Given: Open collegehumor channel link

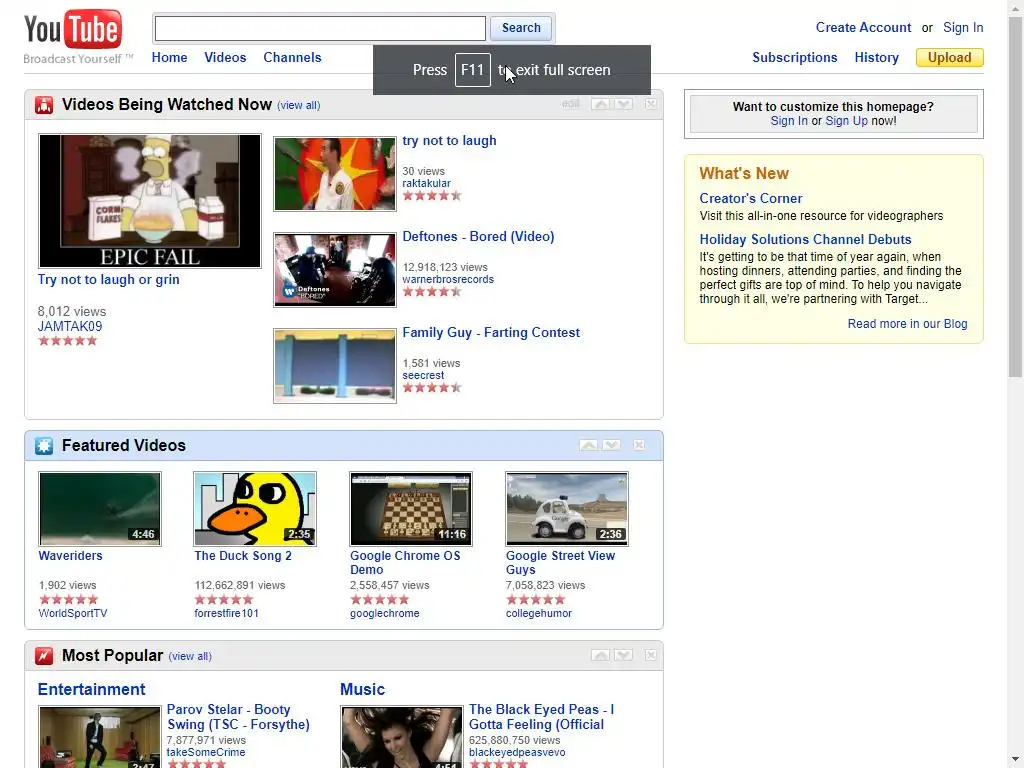Looking at the screenshot, I should 539,613.
